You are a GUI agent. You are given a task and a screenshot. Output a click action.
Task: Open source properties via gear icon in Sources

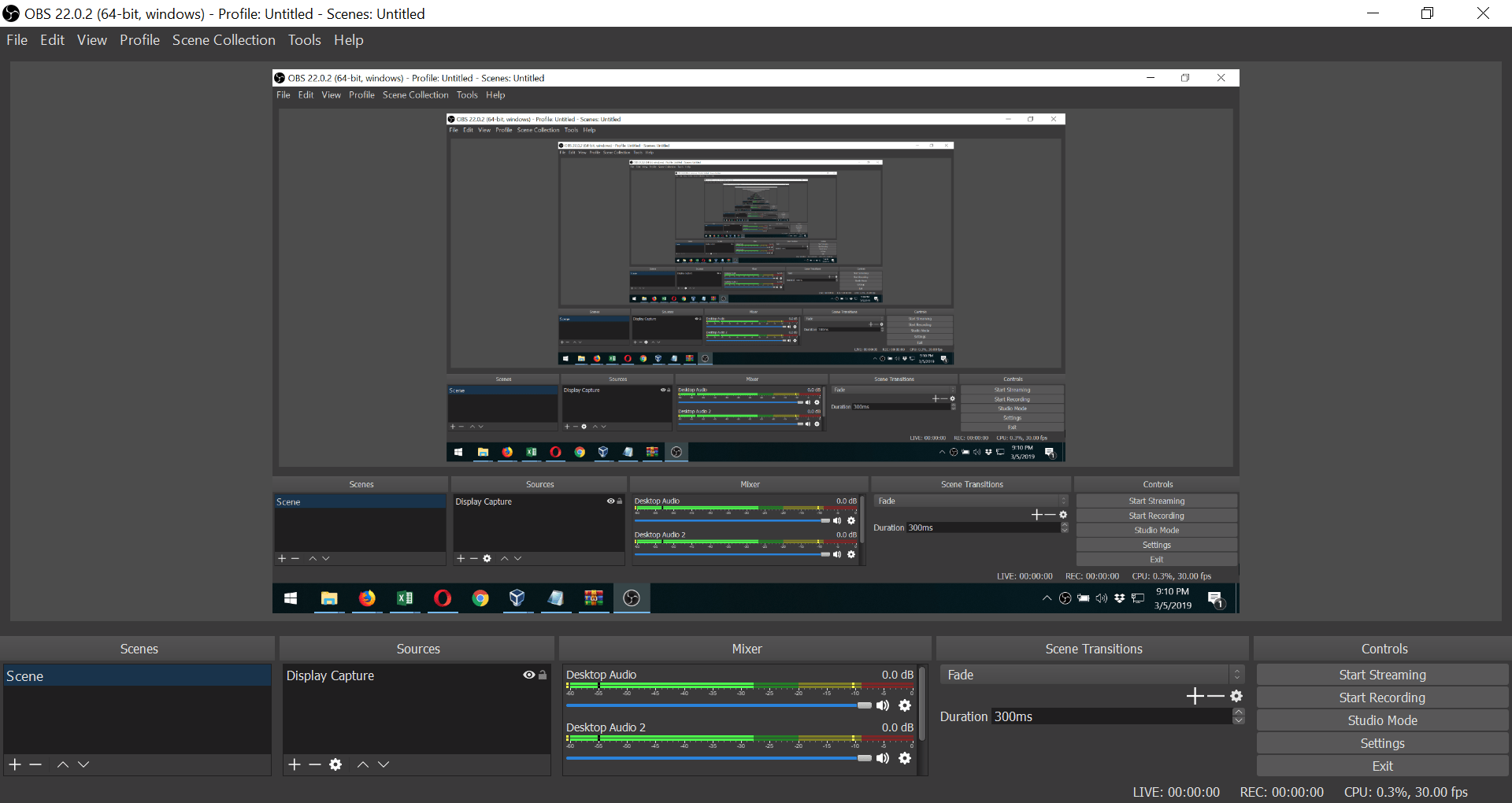[x=336, y=764]
